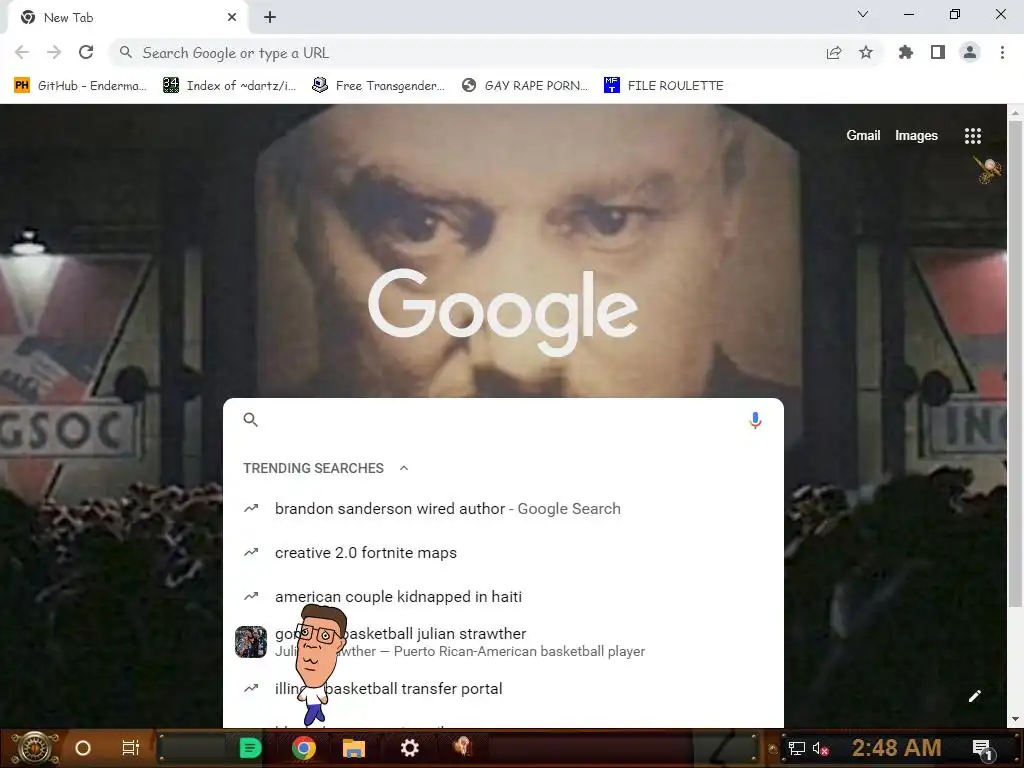This screenshot has width=1024, height=768.
Task: Reload the current page
Action: click(86, 53)
